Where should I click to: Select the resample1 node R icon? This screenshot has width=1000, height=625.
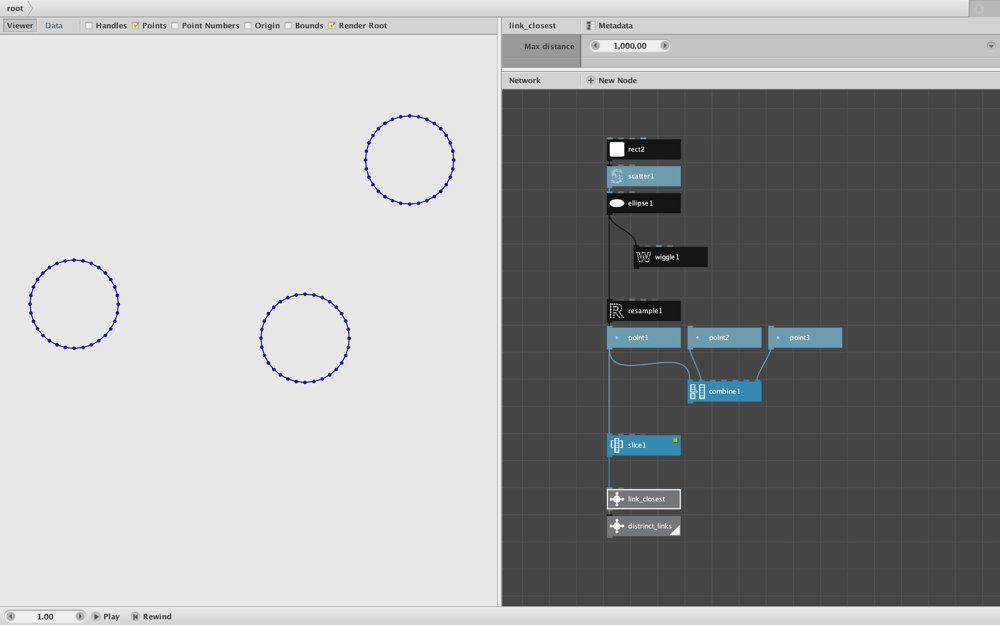(616, 311)
